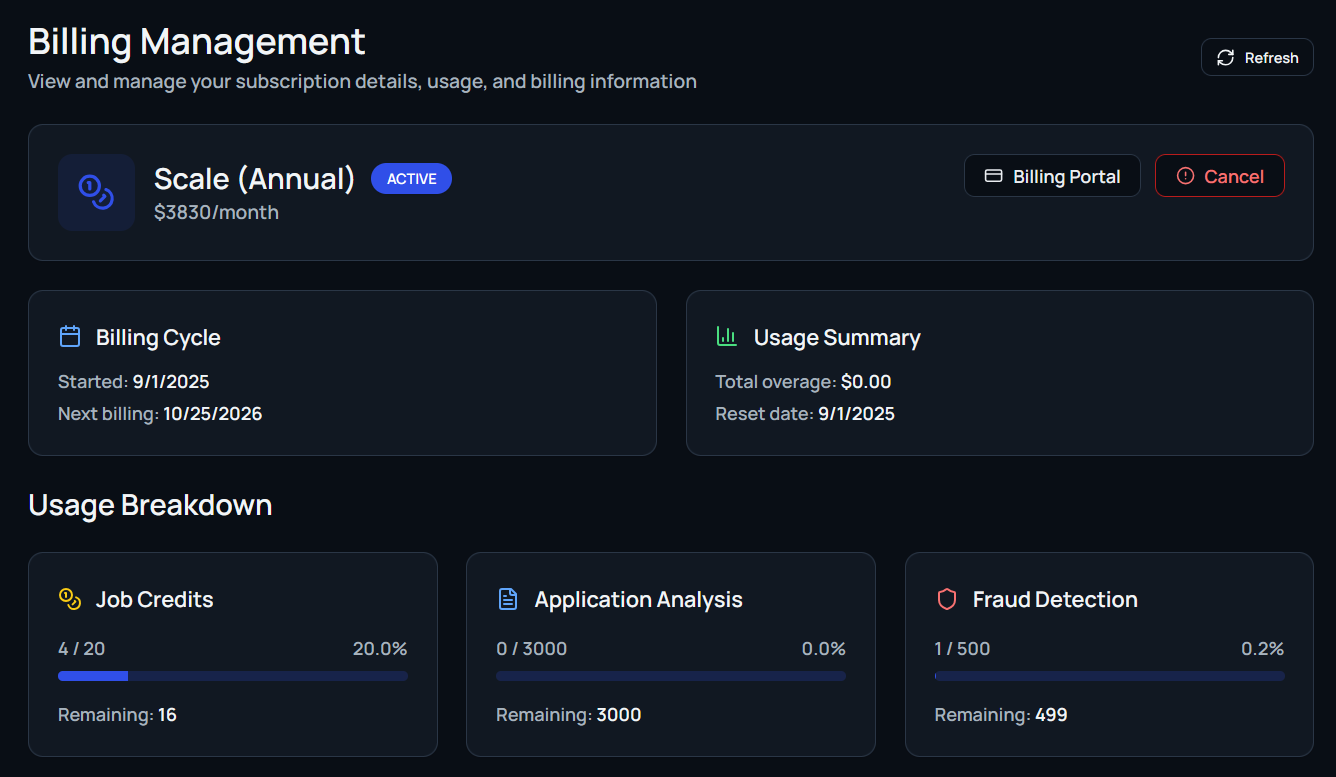Click the alert circle icon in Cancel
This screenshot has height=777, width=1336.
pyautogui.click(x=1185, y=176)
